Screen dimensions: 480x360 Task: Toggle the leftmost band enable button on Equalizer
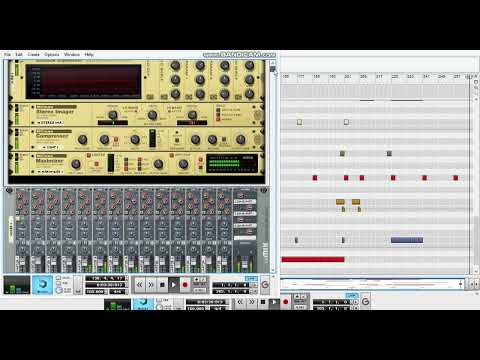150,97
